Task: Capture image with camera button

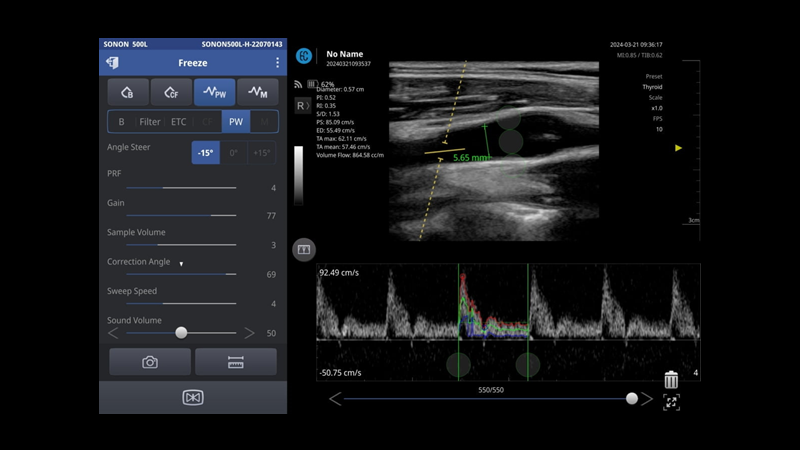Action: pyautogui.click(x=150, y=362)
